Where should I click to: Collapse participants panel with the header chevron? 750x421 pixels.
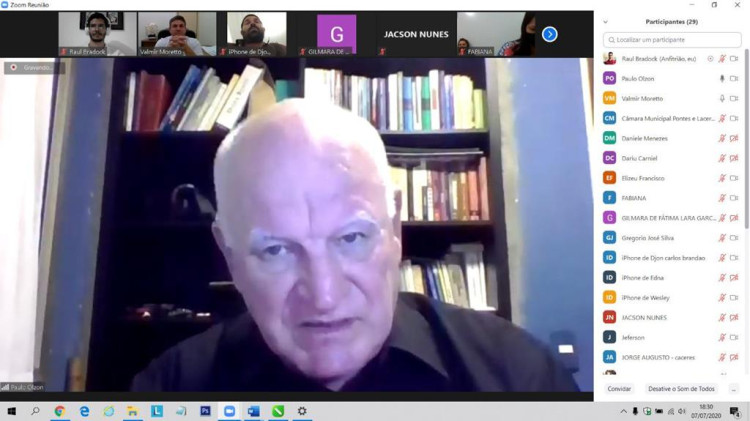click(x=606, y=22)
